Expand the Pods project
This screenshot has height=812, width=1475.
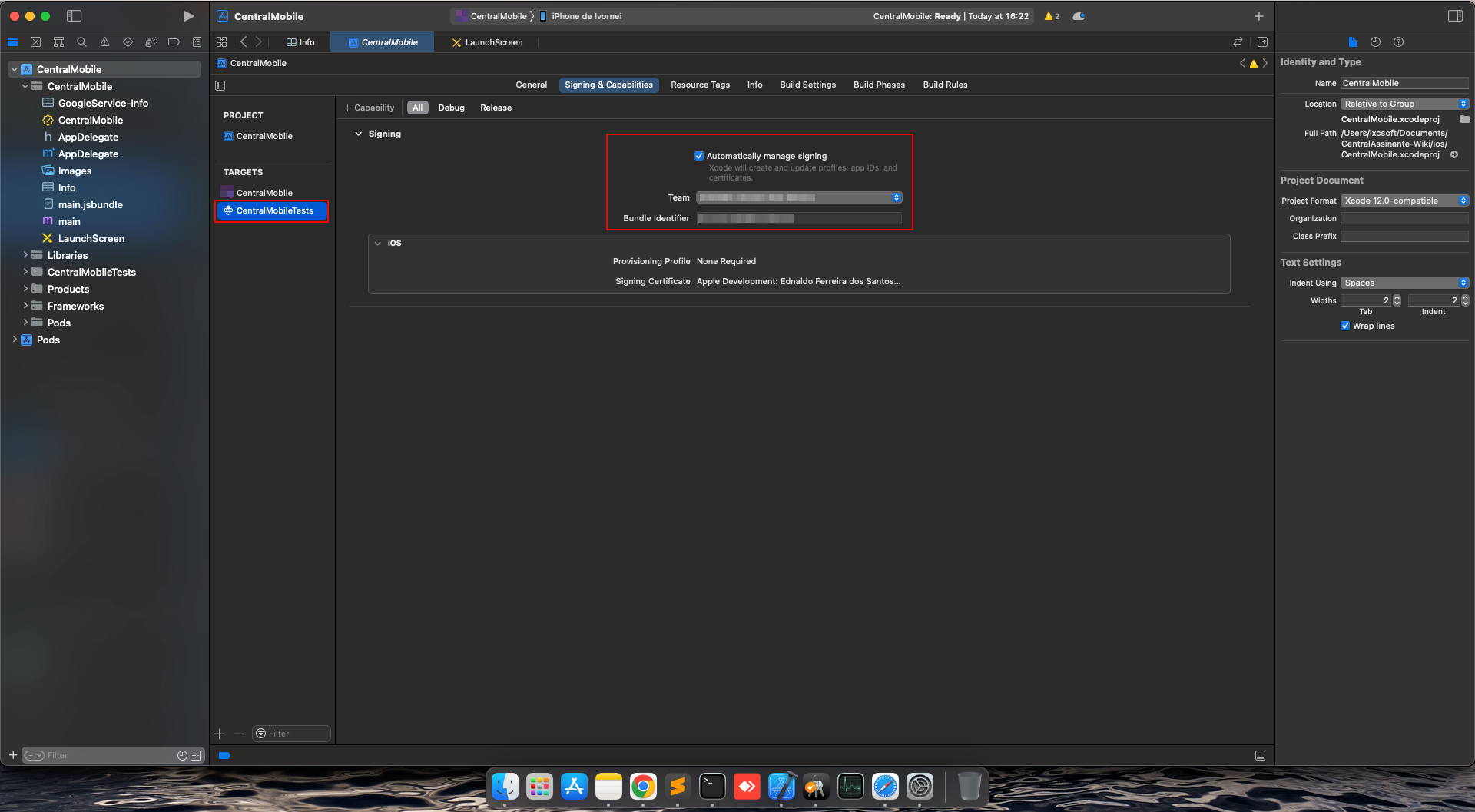(15, 340)
